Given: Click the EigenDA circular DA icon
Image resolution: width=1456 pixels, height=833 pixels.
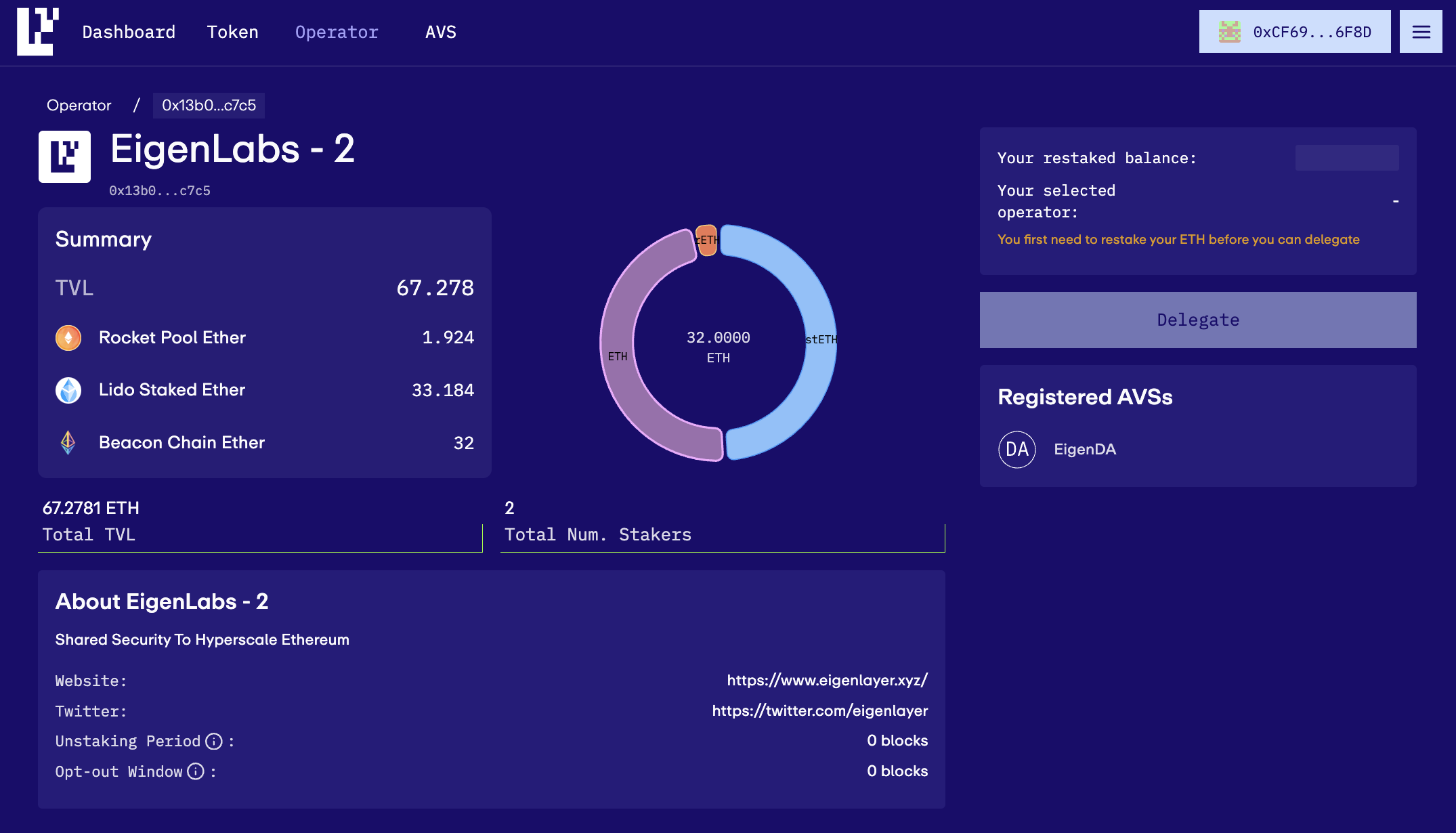Looking at the screenshot, I should click(x=1016, y=450).
